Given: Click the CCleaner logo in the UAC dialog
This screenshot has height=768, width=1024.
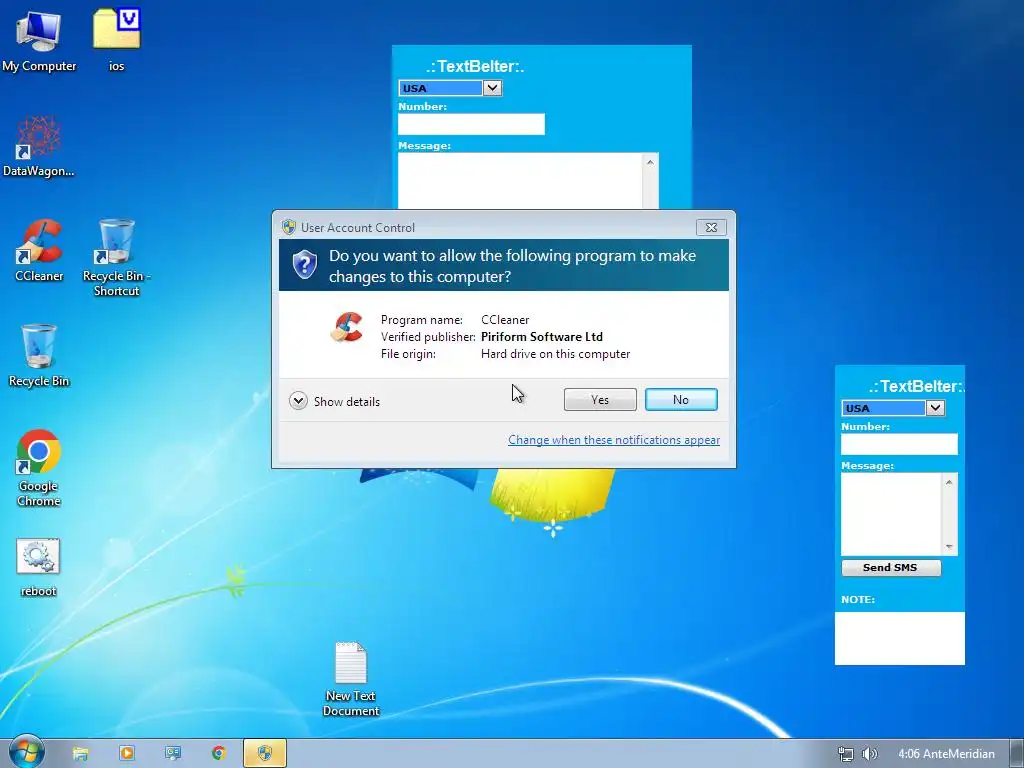Looking at the screenshot, I should pos(346,327).
